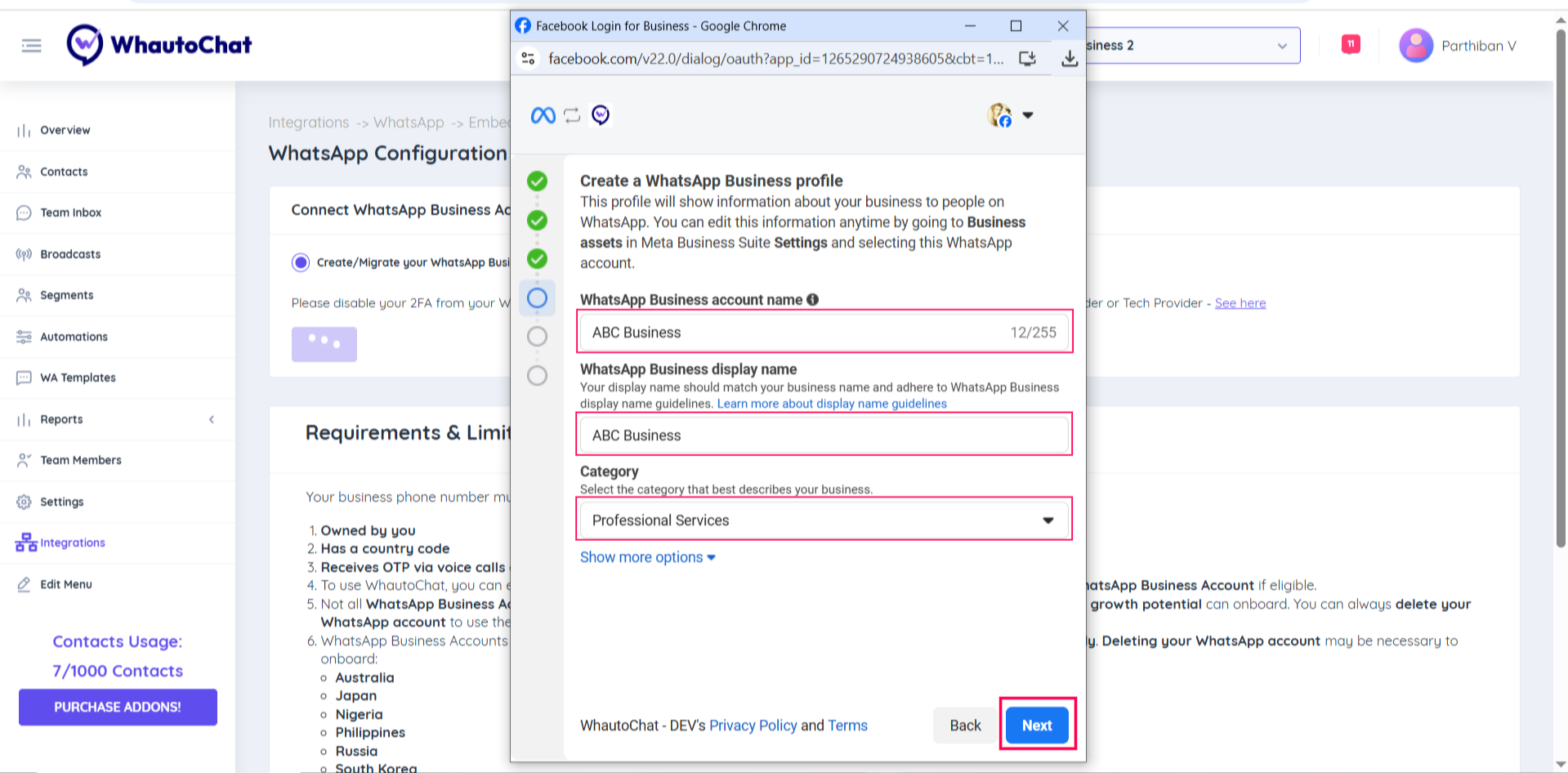Click the first completed step checkmark
Image resolution: width=1568 pixels, height=773 pixels.
pos(537,181)
